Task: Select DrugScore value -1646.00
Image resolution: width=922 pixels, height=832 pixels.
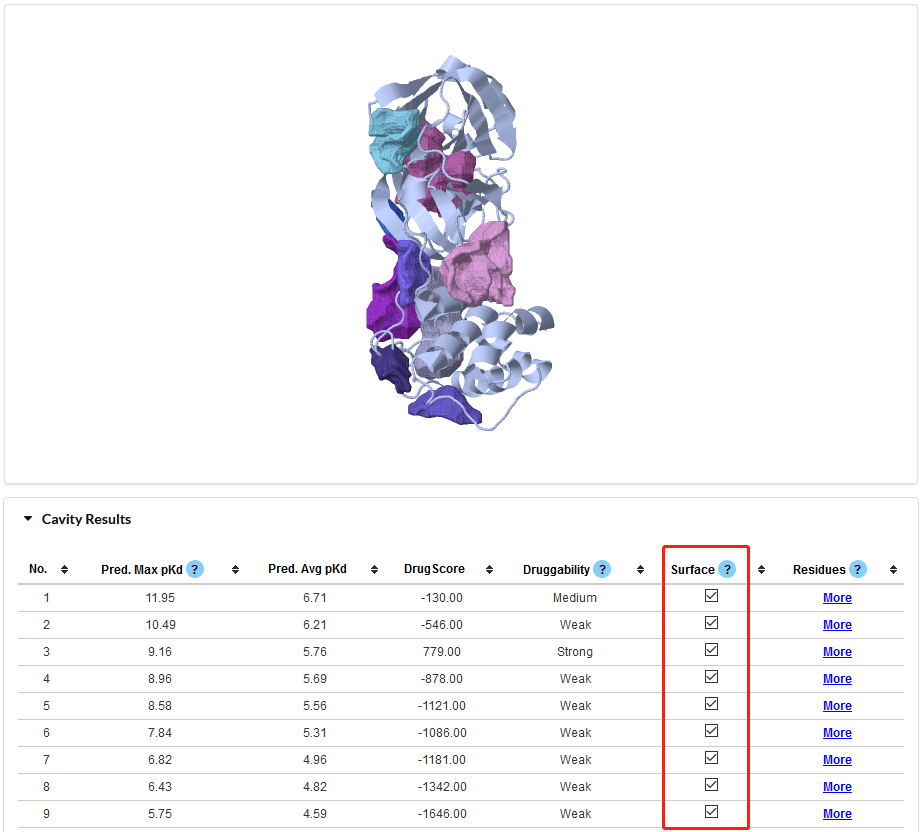Action: coord(442,814)
